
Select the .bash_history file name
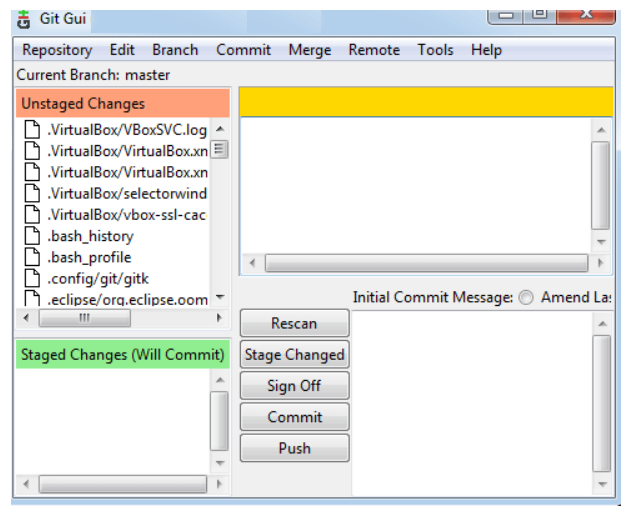coord(90,236)
